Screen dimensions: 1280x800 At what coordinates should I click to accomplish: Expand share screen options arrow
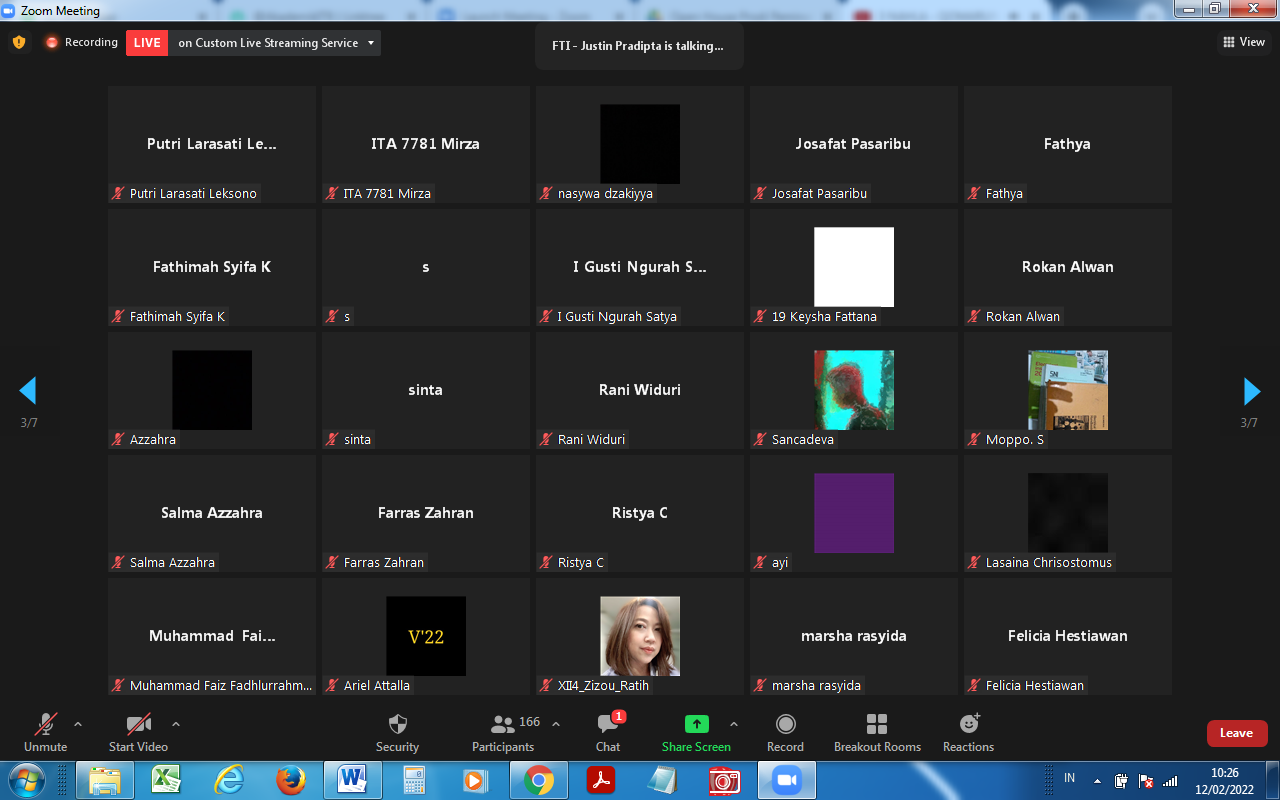point(734,724)
